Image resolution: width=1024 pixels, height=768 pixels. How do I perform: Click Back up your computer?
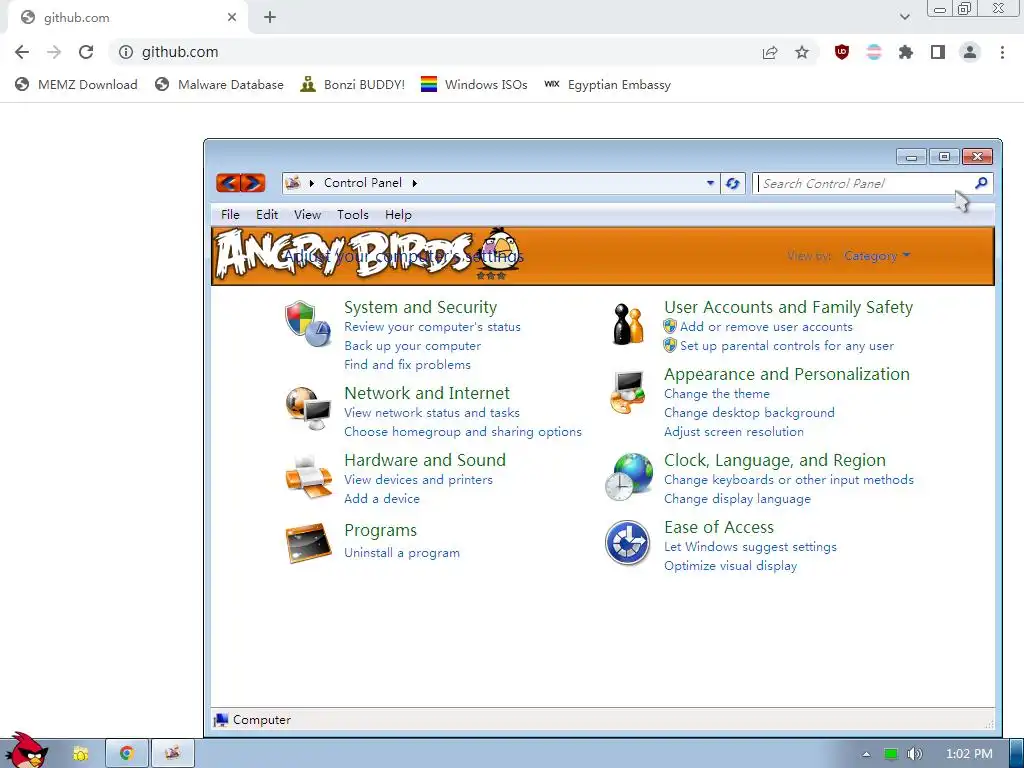point(412,346)
